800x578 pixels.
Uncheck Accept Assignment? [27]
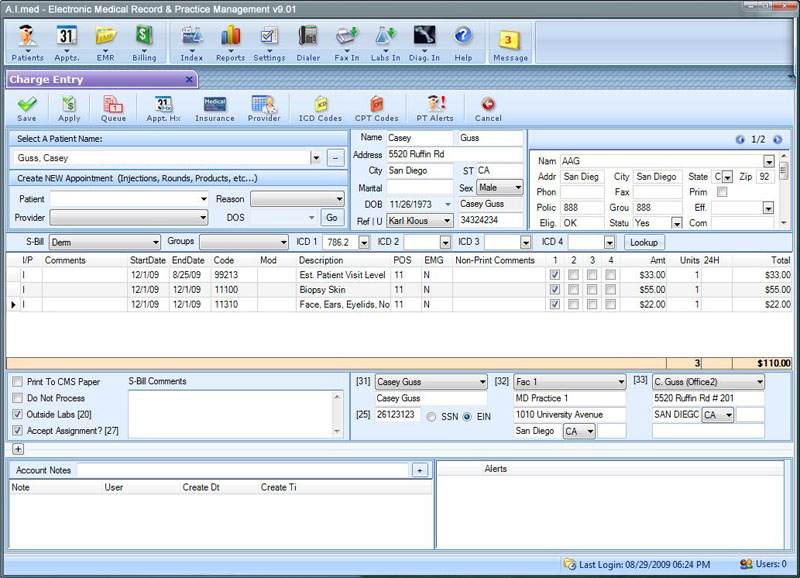tap(17, 431)
